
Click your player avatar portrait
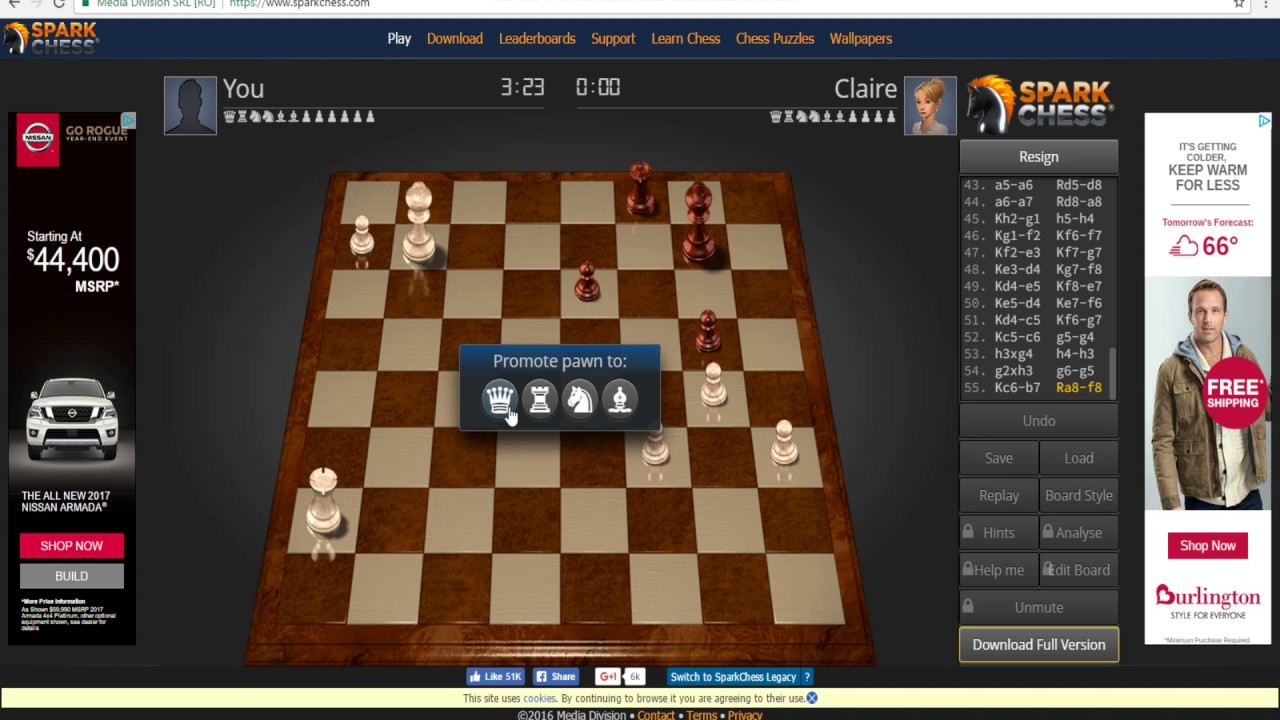[x=190, y=104]
